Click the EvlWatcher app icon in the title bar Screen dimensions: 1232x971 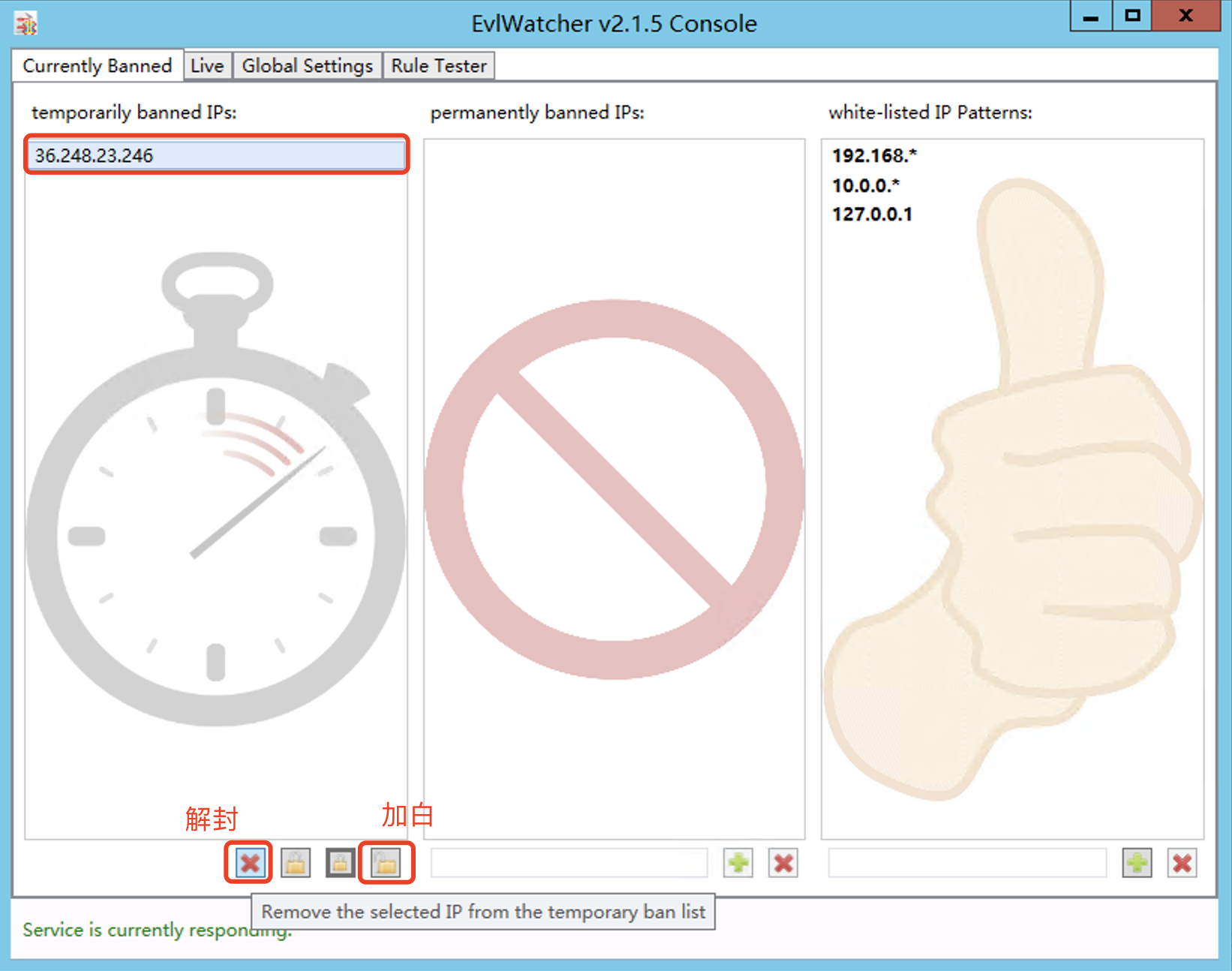coord(26,24)
